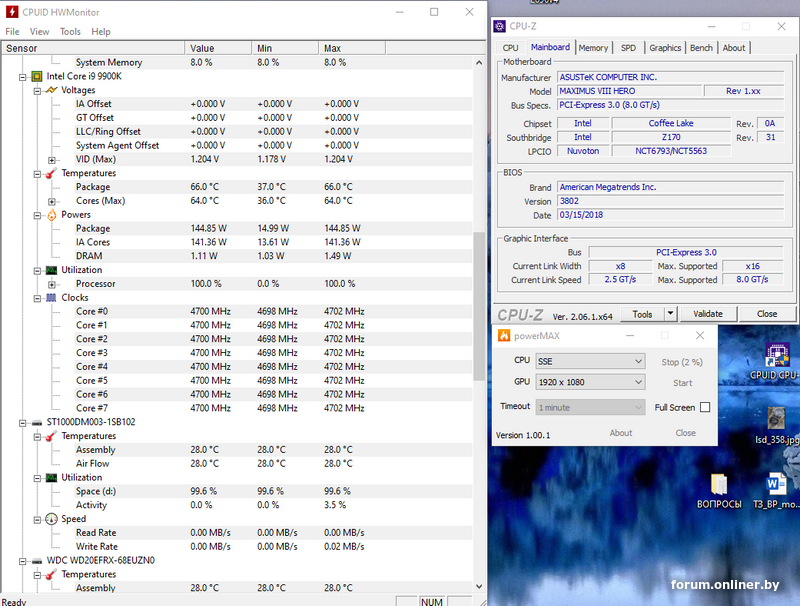Click the ST1000DM003-1SB102 hard drive icon
The image size is (800, 606).
[37, 422]
